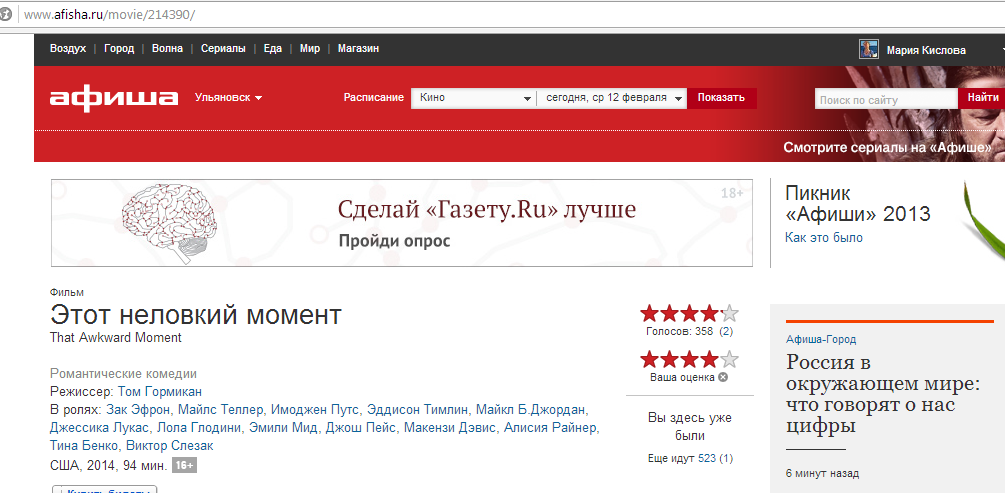
Task: Open the Еще идут 523 link
Action: point(706,458)
